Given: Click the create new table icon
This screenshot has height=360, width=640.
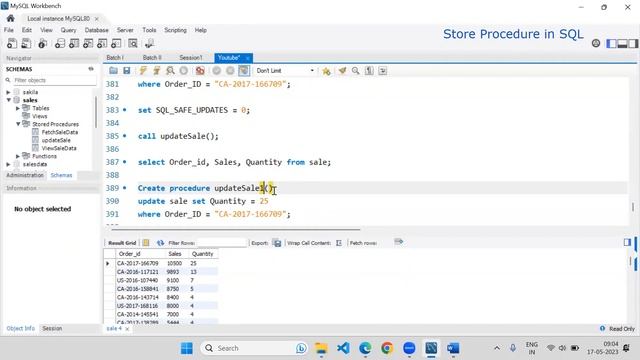Looking at the screenshot, I should click(74, 43).
